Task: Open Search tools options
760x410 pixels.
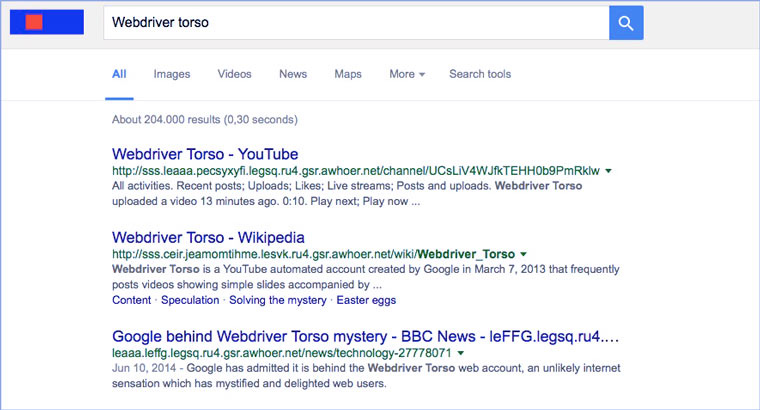Action: 480,74
